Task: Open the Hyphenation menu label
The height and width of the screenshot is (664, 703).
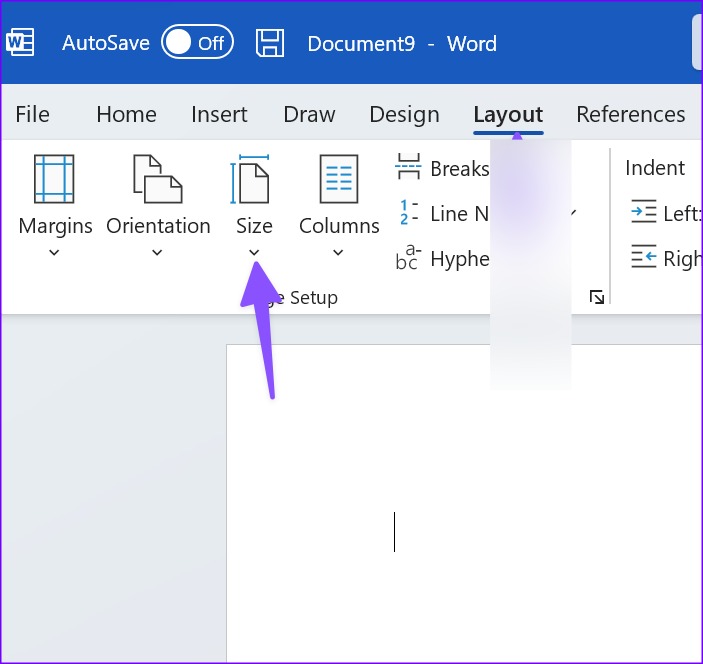Action: (460, 259)
